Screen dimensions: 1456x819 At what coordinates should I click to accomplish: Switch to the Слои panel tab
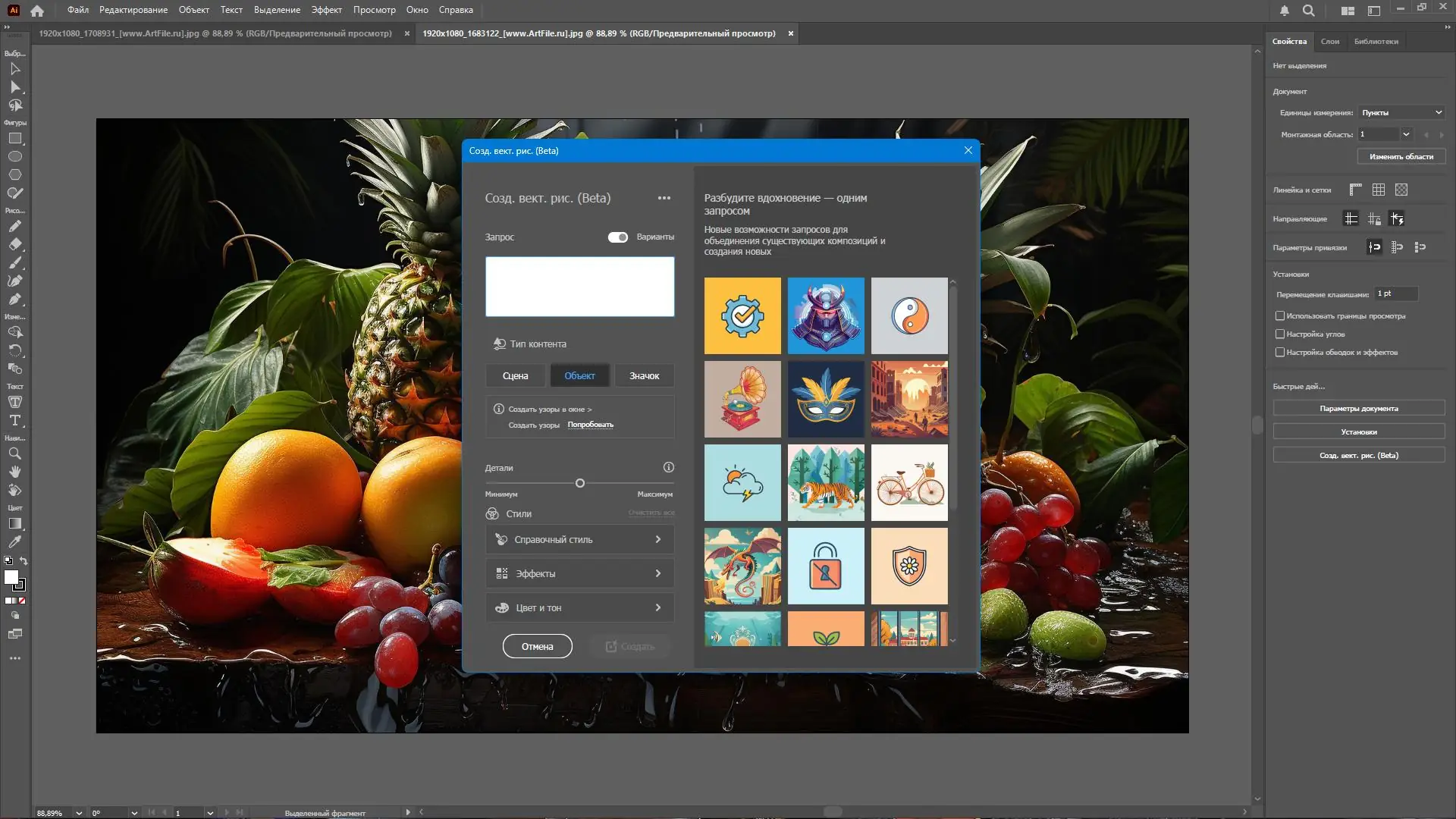click(x=1329, y=41)
